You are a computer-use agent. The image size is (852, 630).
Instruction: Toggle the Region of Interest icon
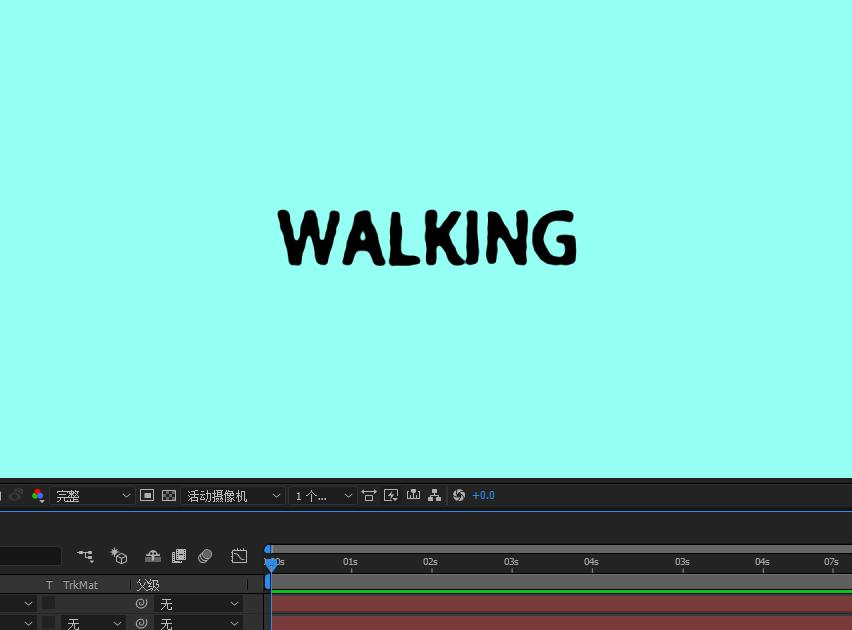[147, 495]
